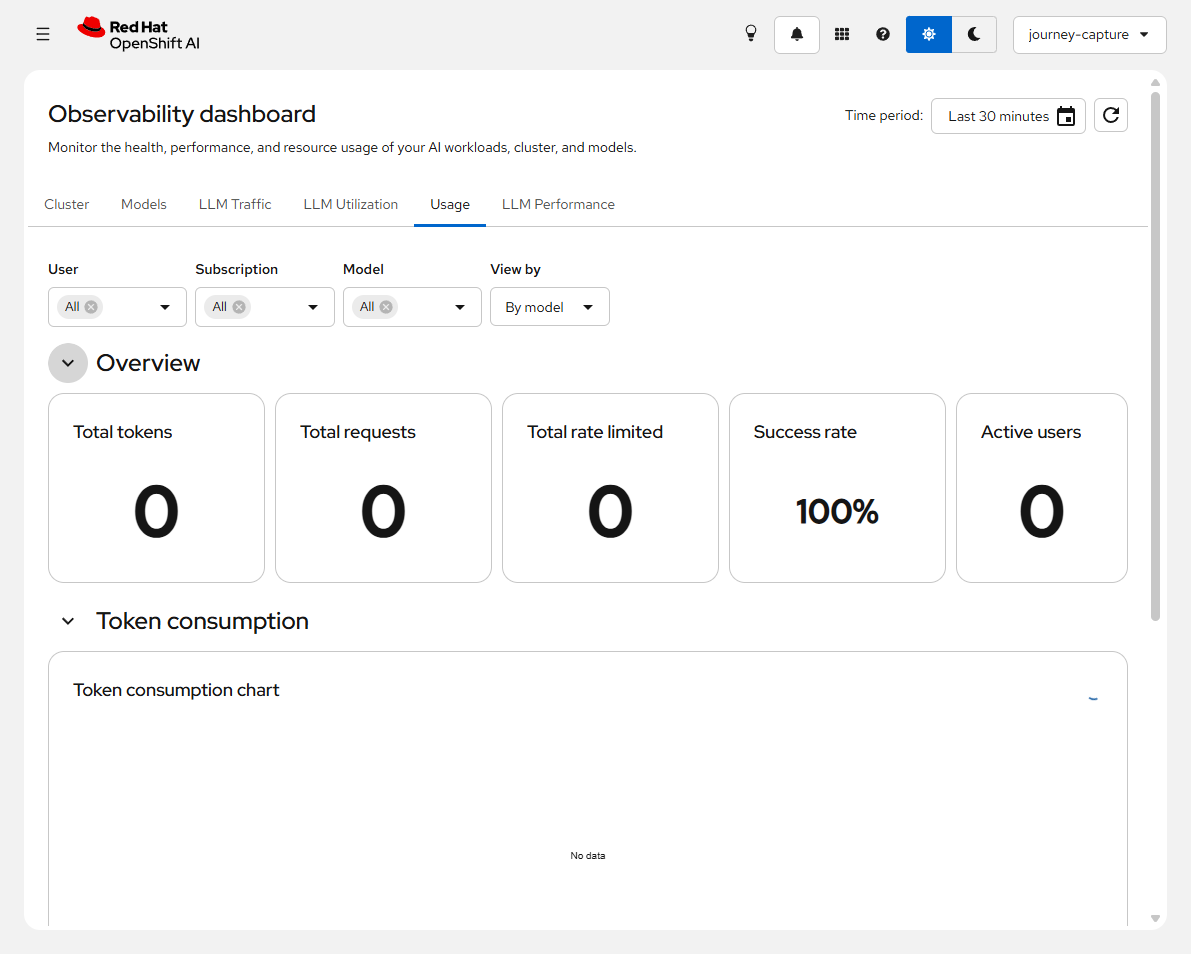The image size is (1191, 954).
Task: Switch to the LLM Utilization tab
Action: click(350, 204)
